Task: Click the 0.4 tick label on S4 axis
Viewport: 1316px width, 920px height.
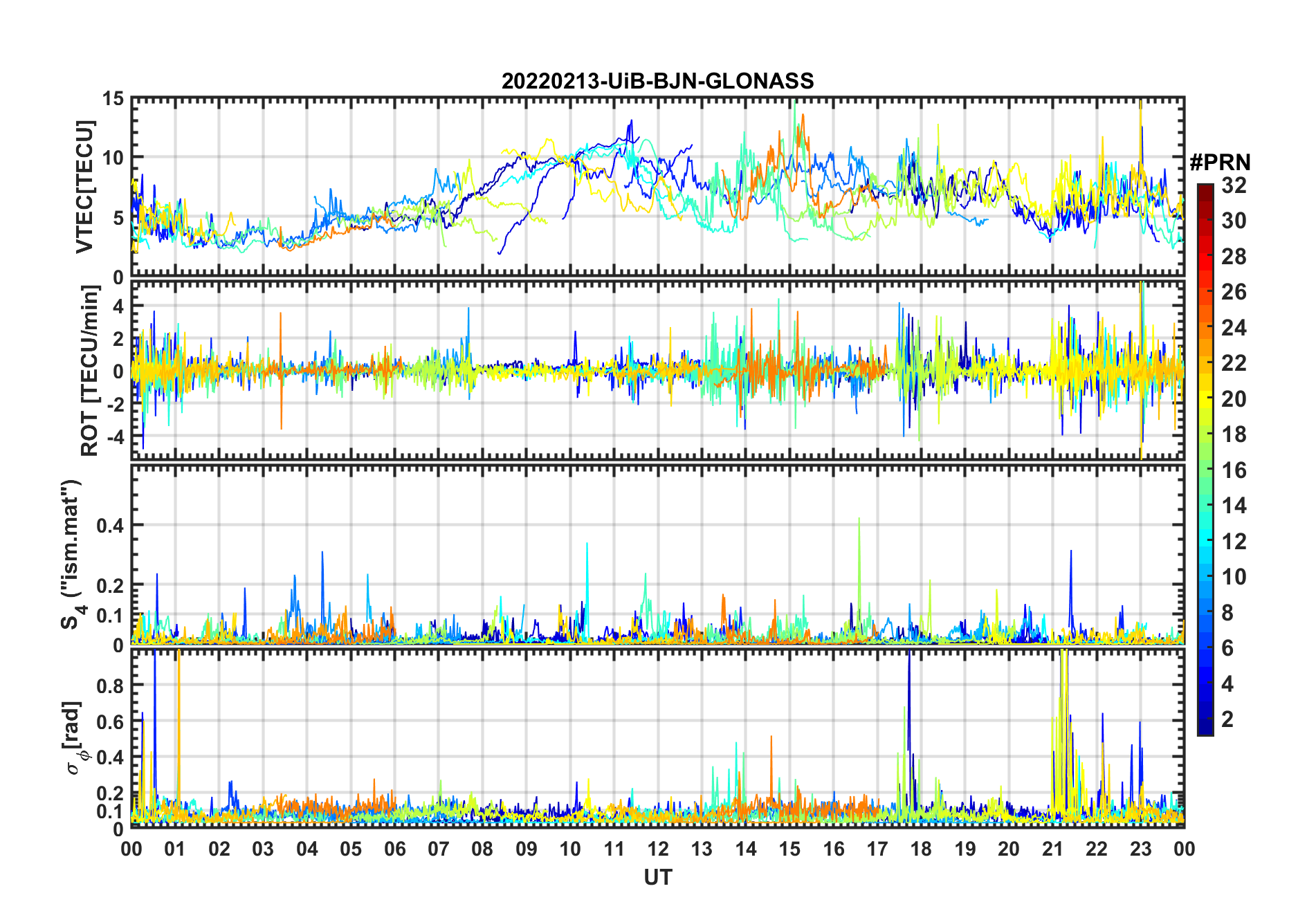Action: (x=110, y=526)
